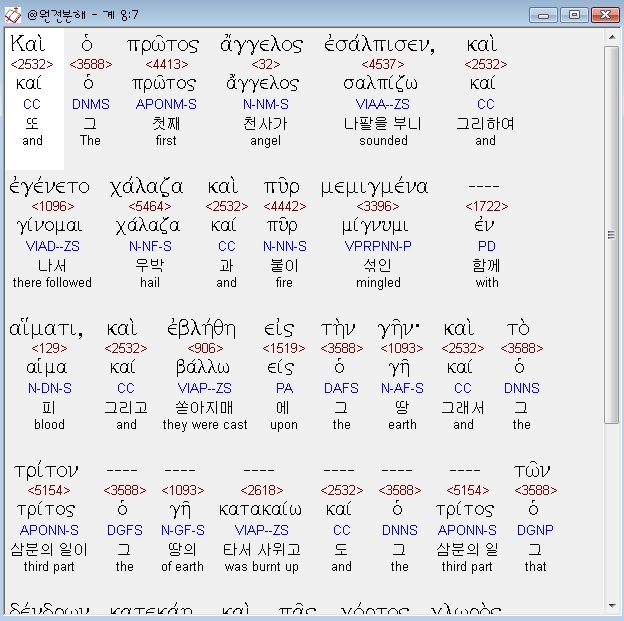Click lemma σαλπίζω
Viewport: 624px width, 621px height.
tap(380, 84)
